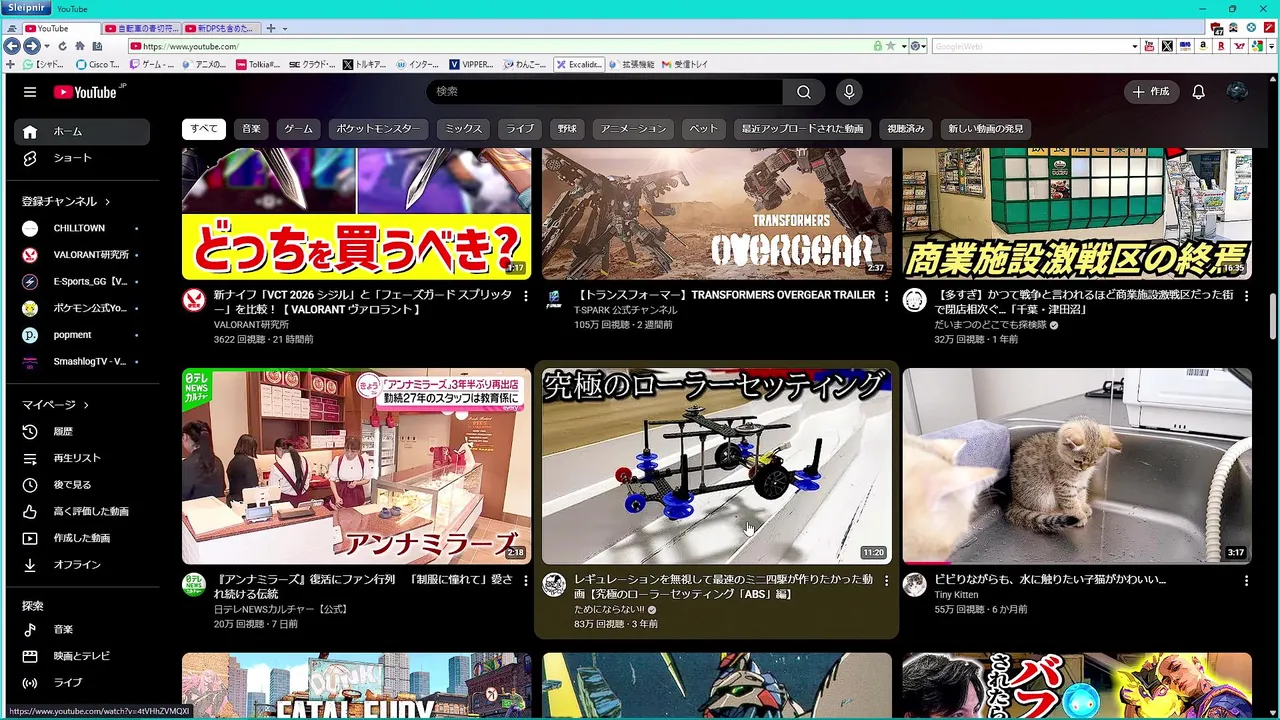Switch to the 自転車の青切符 browser tab

coord(141,29)
